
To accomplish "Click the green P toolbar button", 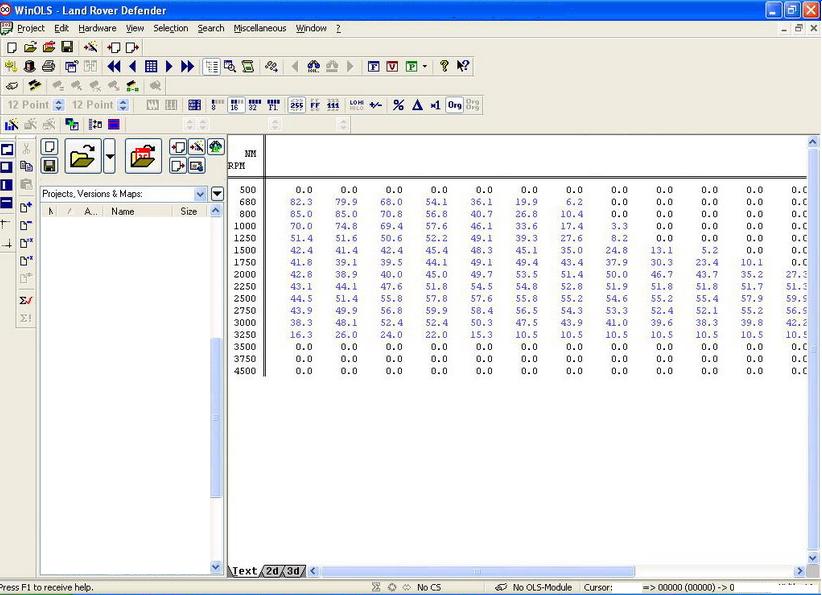I will (412, 66).
